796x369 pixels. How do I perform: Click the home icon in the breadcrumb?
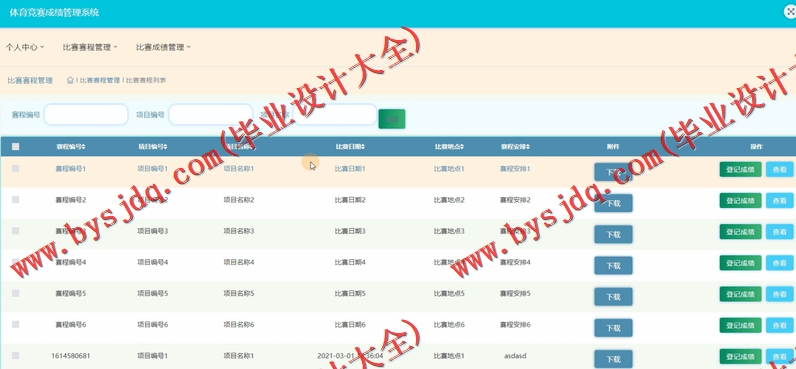click(x=70, y=80)
